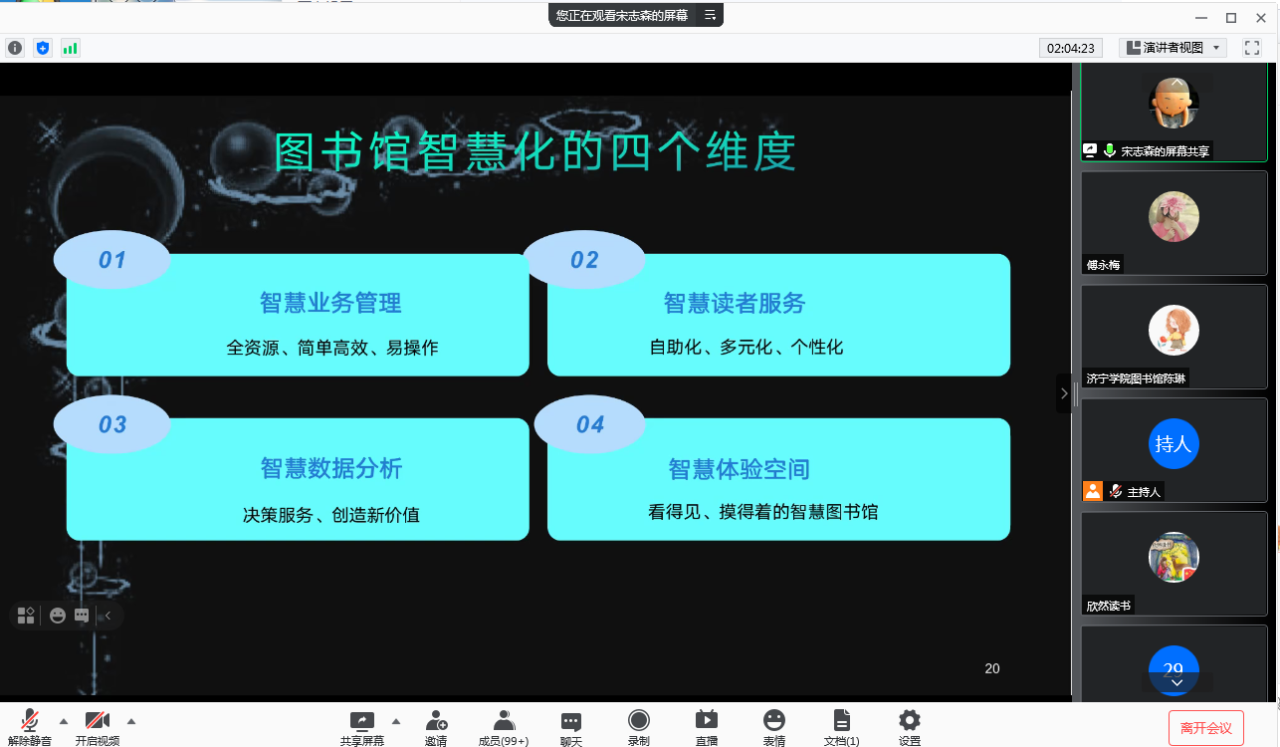Open the 聊天 chat window

[571, 727]
